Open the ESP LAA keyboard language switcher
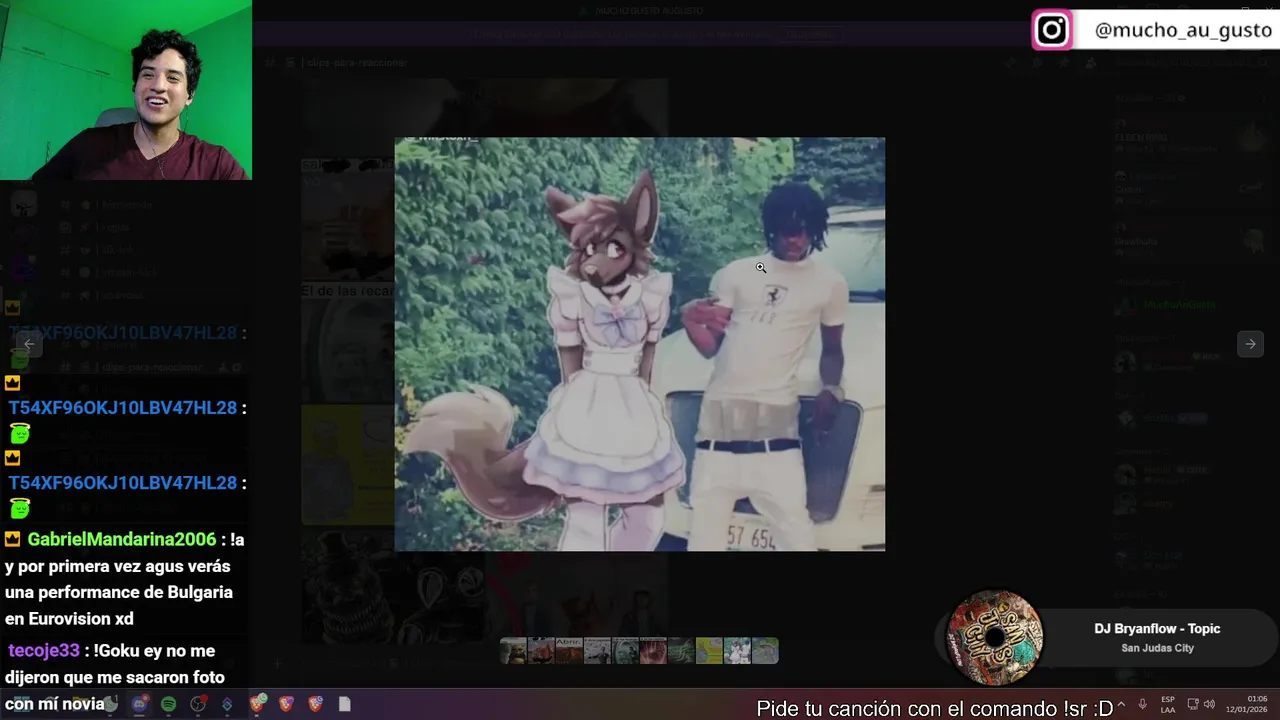Viewport: 1280px width, 720px height. pyautogui.click(x=1168, y=704)
